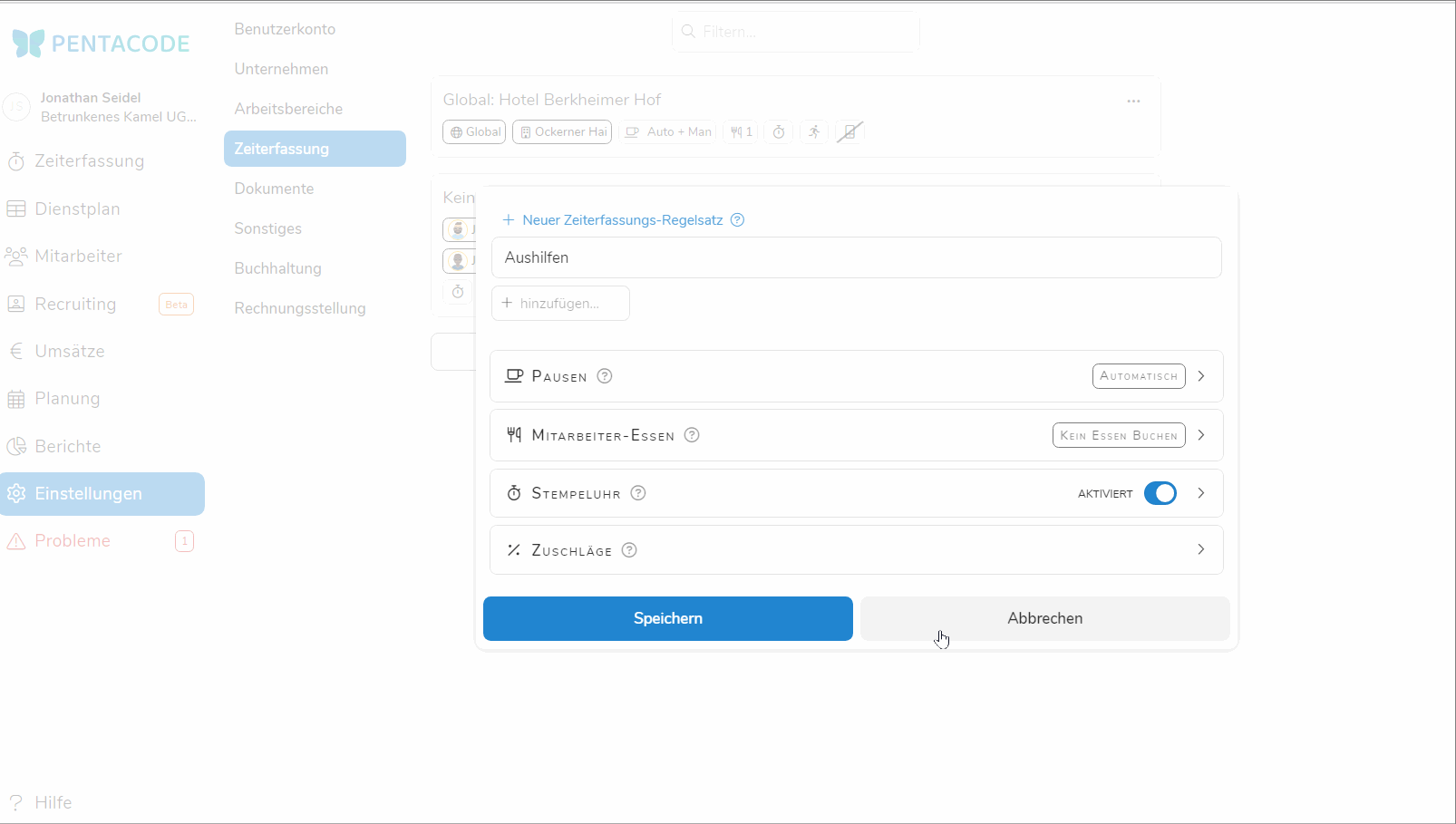
Task: Save the rule set with Speichern
Action: tap(667, 618)
